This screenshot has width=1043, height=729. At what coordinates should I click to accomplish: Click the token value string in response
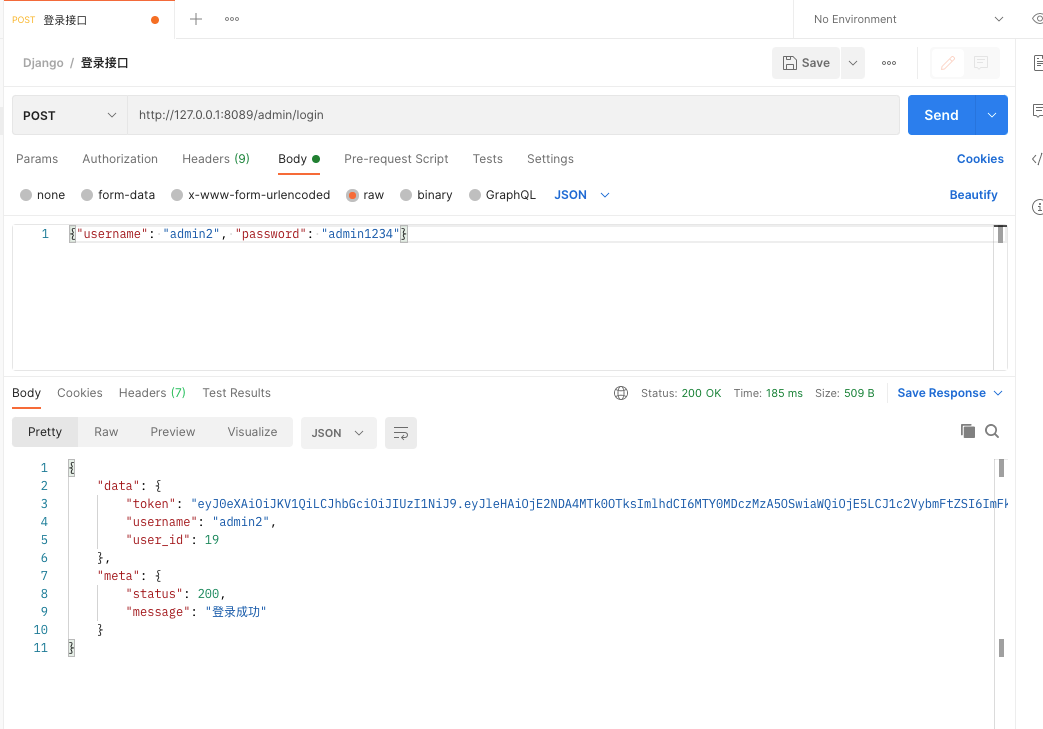coord(599,504)
